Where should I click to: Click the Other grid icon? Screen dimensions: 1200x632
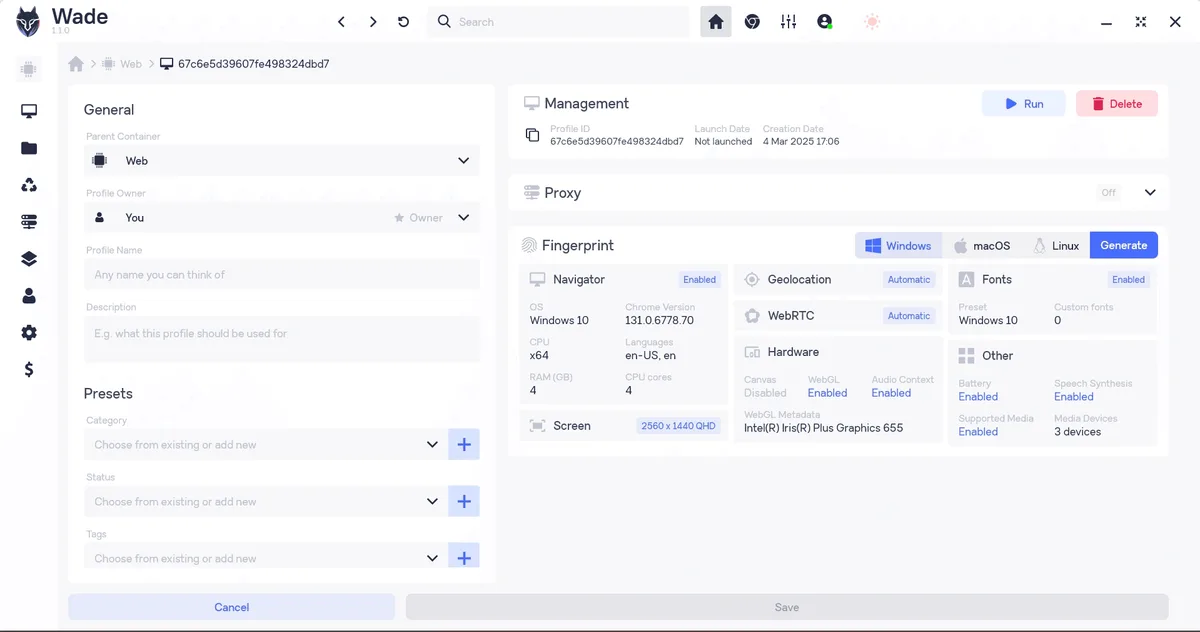pos(966,356)
